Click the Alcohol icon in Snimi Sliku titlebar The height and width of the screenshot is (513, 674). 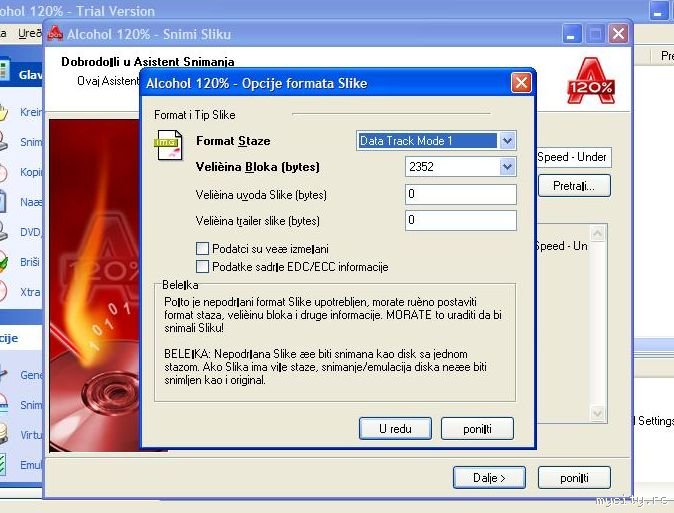55,34
